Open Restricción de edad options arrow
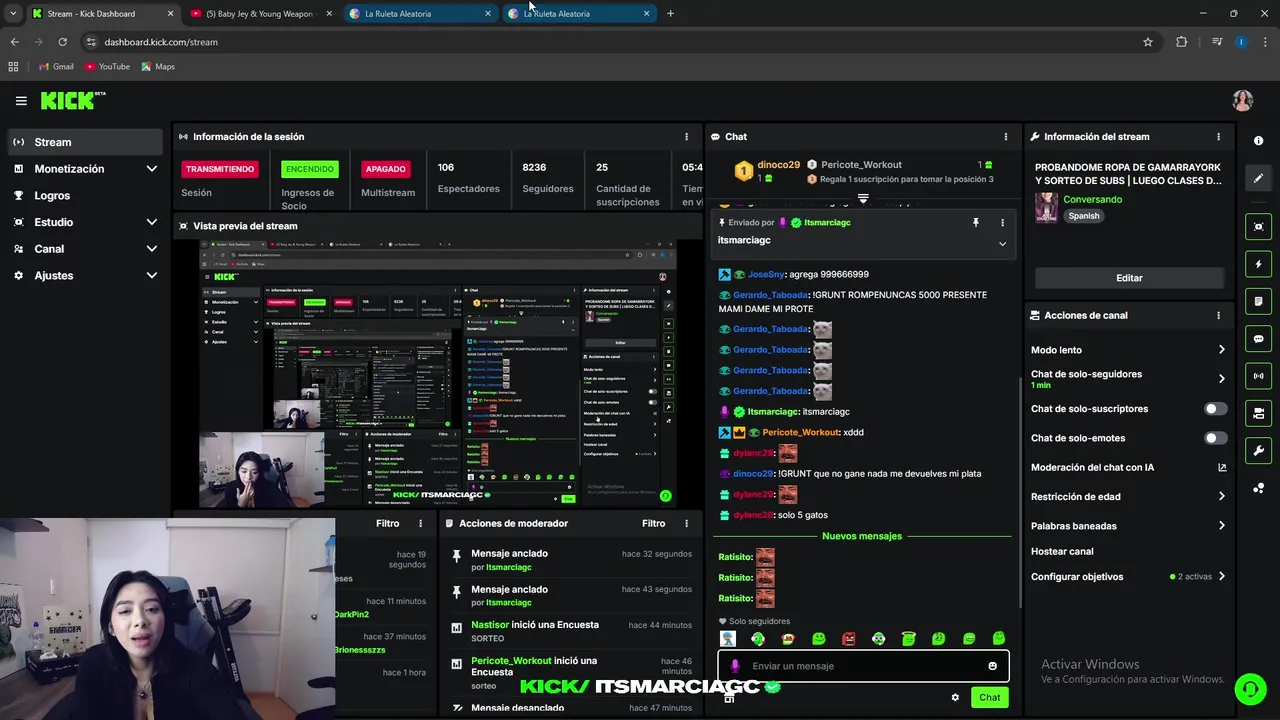 [1221, 497]
